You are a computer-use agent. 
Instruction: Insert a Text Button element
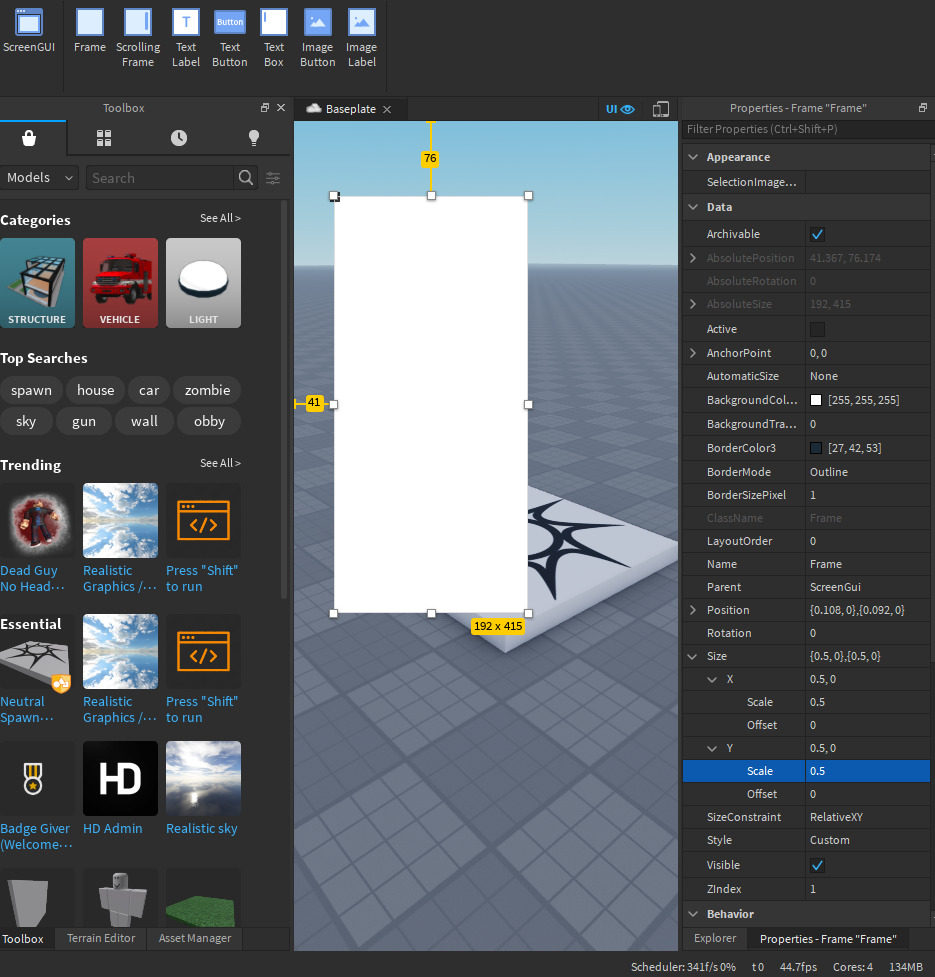coord(230,38)
